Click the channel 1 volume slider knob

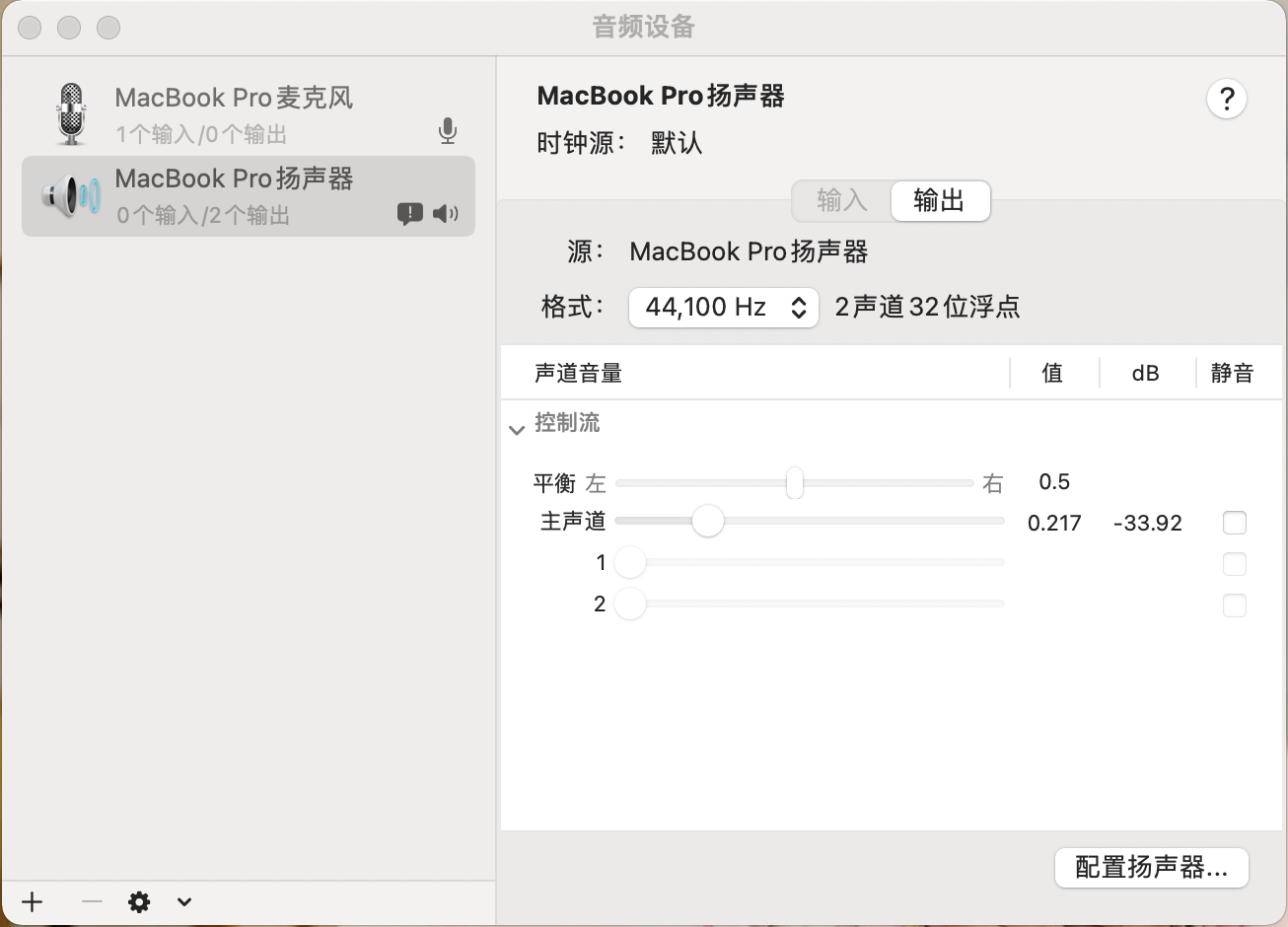click(630, 562)
